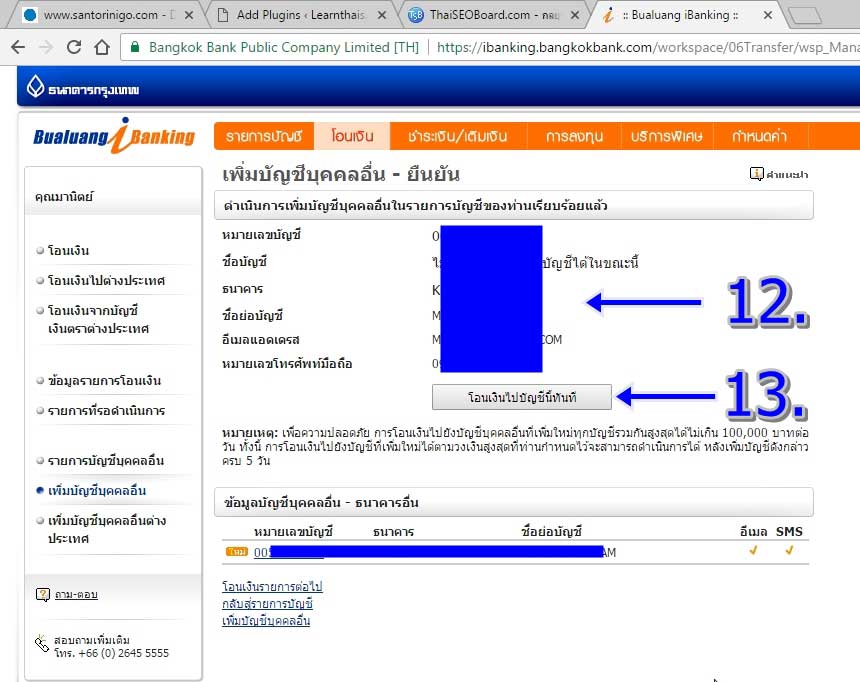Screen dimensions: 860x682
Task: Click the ใหม่ badge in account row
Action: coord(237,551)
